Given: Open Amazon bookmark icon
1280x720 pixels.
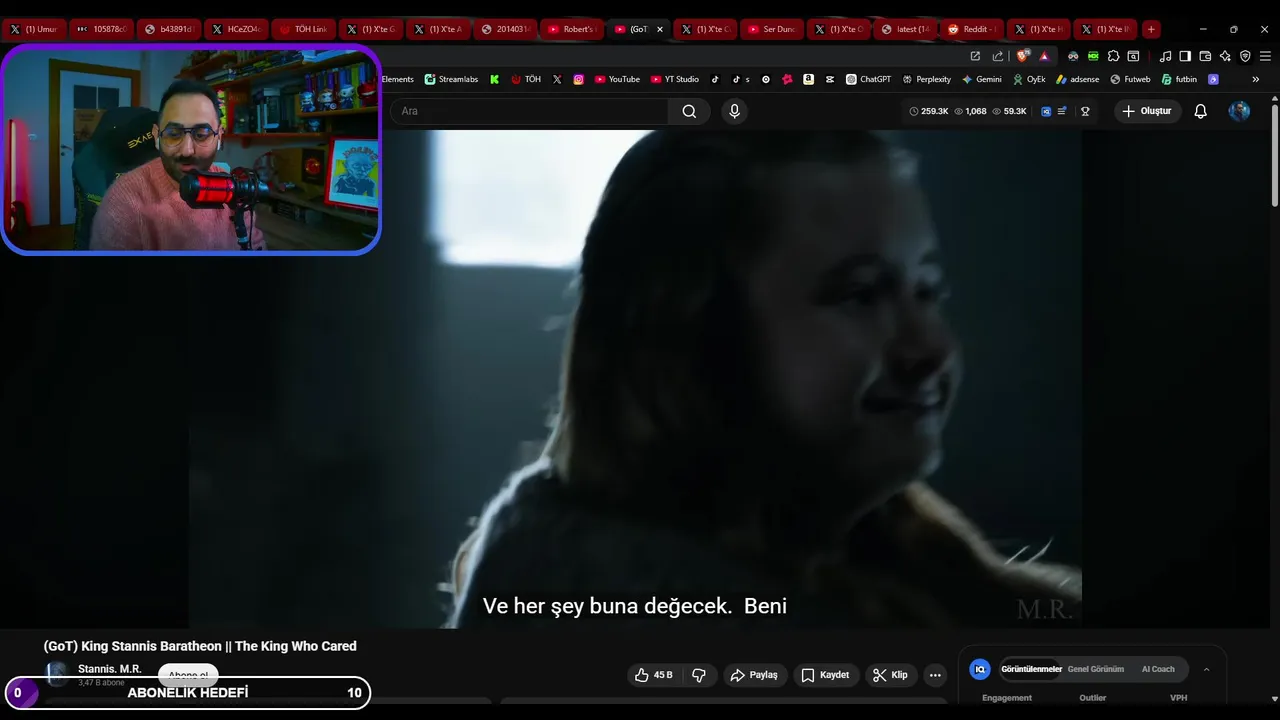Looking at the screenshot, I should pyautogui.click(x=808, y=79).
